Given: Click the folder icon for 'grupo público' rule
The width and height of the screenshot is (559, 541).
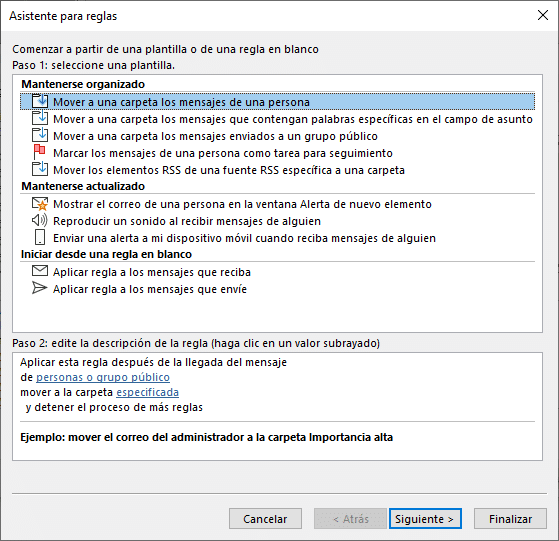Looking at the screenshot, I should click(40, 135).
